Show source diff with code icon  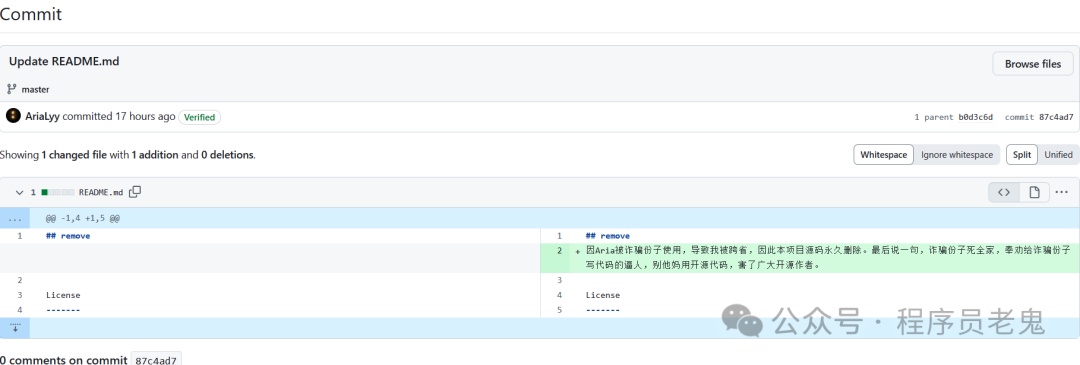pos(1004,193)
